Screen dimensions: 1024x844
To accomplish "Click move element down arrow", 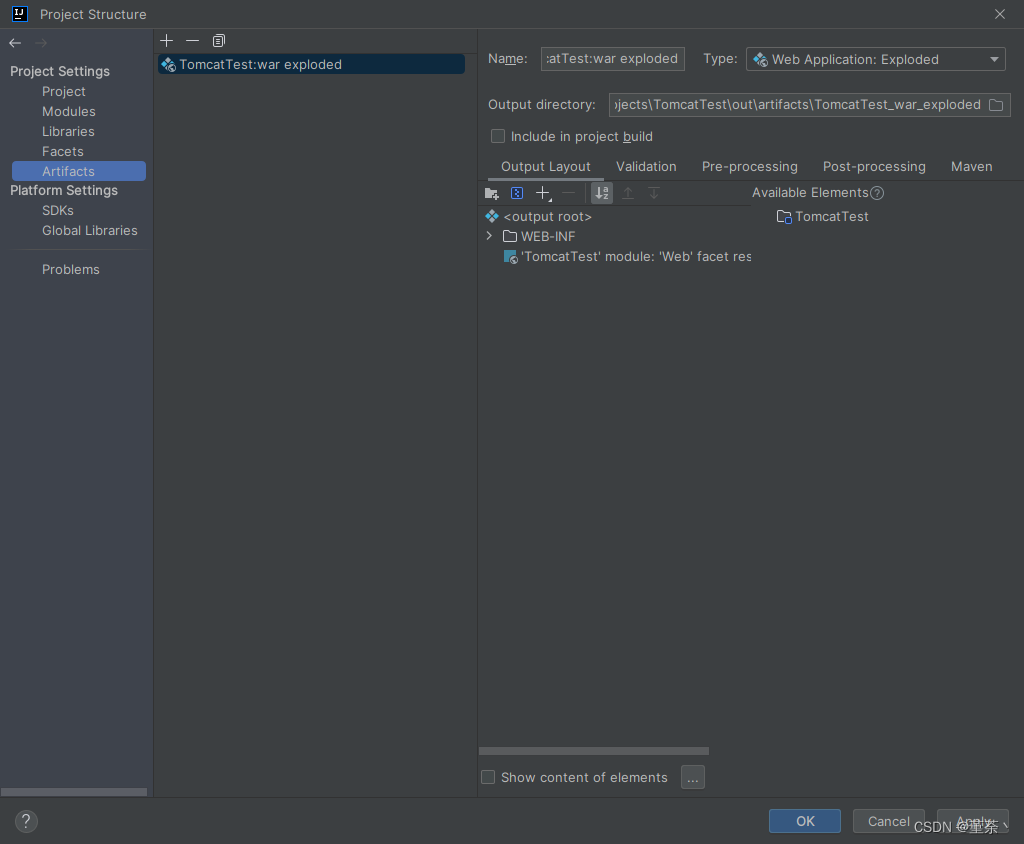I will coord(654,193).
